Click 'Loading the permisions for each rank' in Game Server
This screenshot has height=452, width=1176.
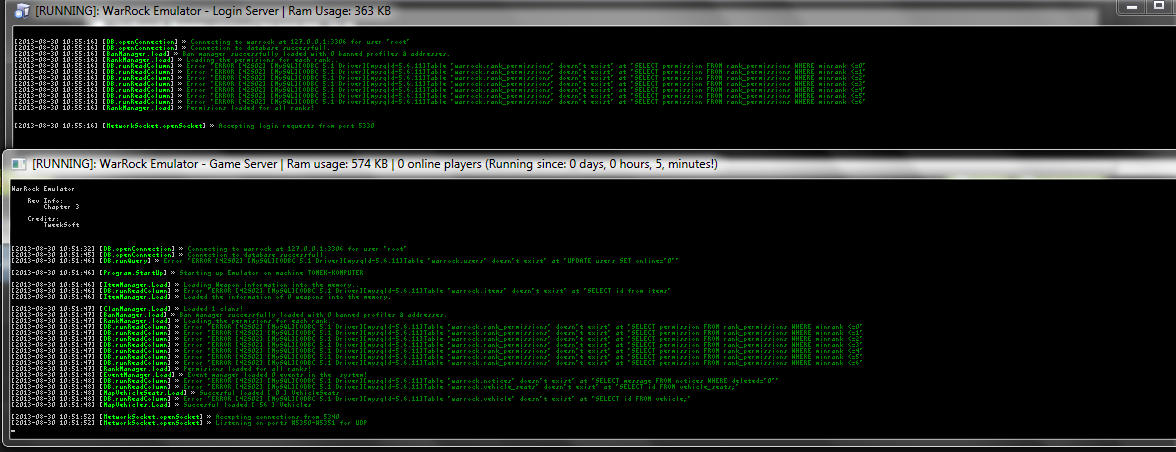tap(260, 321)
